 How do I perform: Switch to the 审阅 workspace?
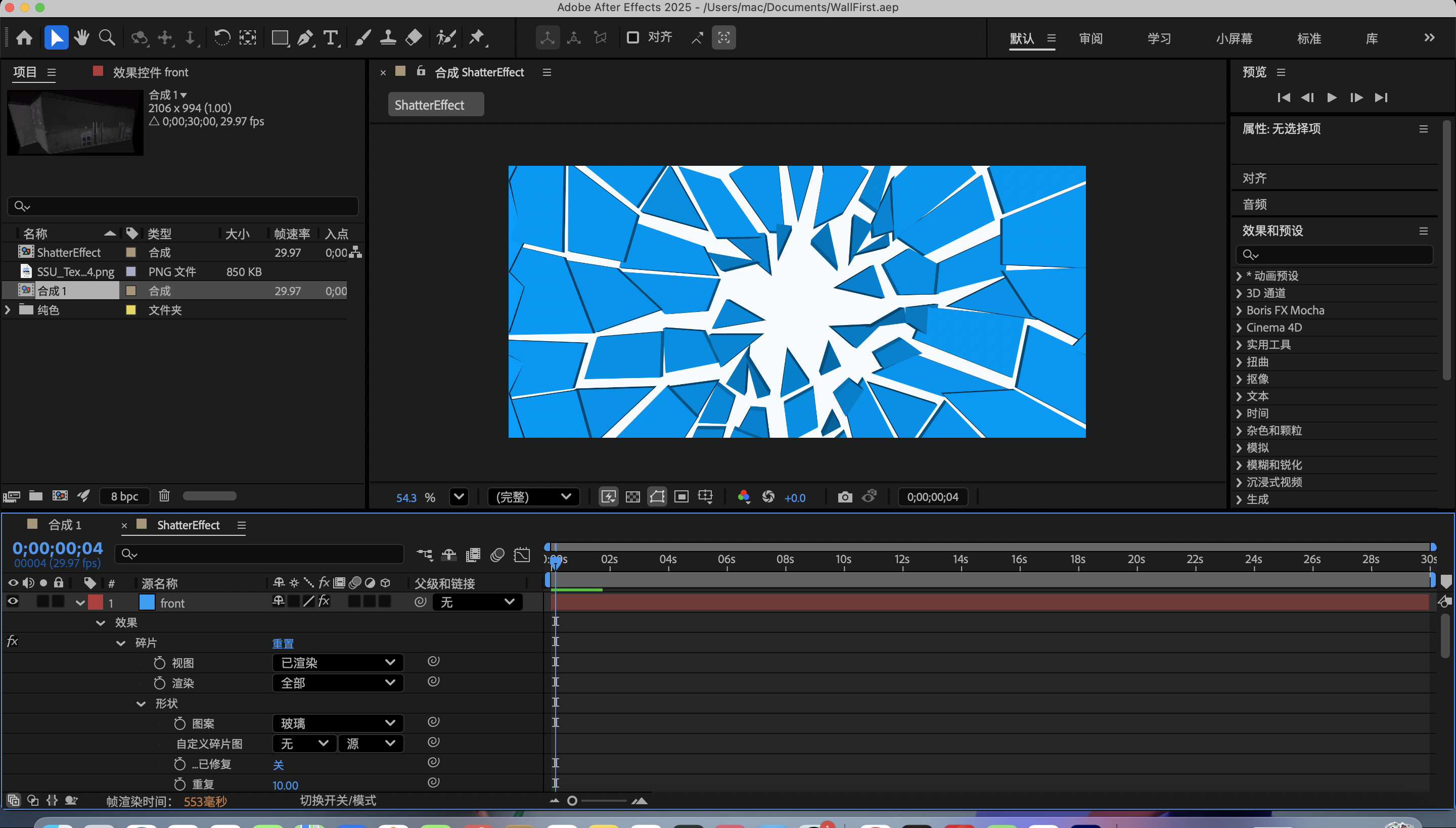(1090, 37)
